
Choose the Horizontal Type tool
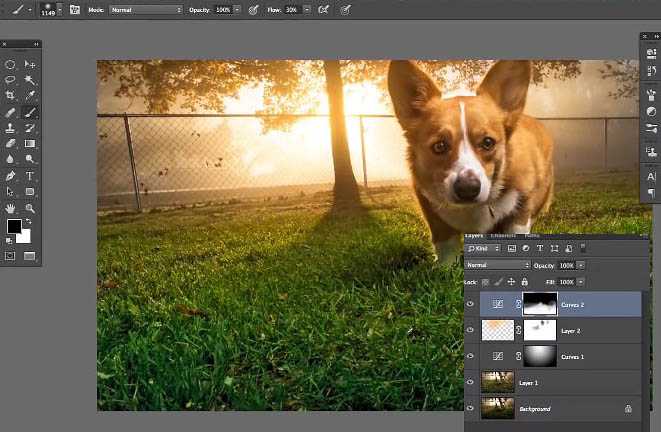(30, 176)
